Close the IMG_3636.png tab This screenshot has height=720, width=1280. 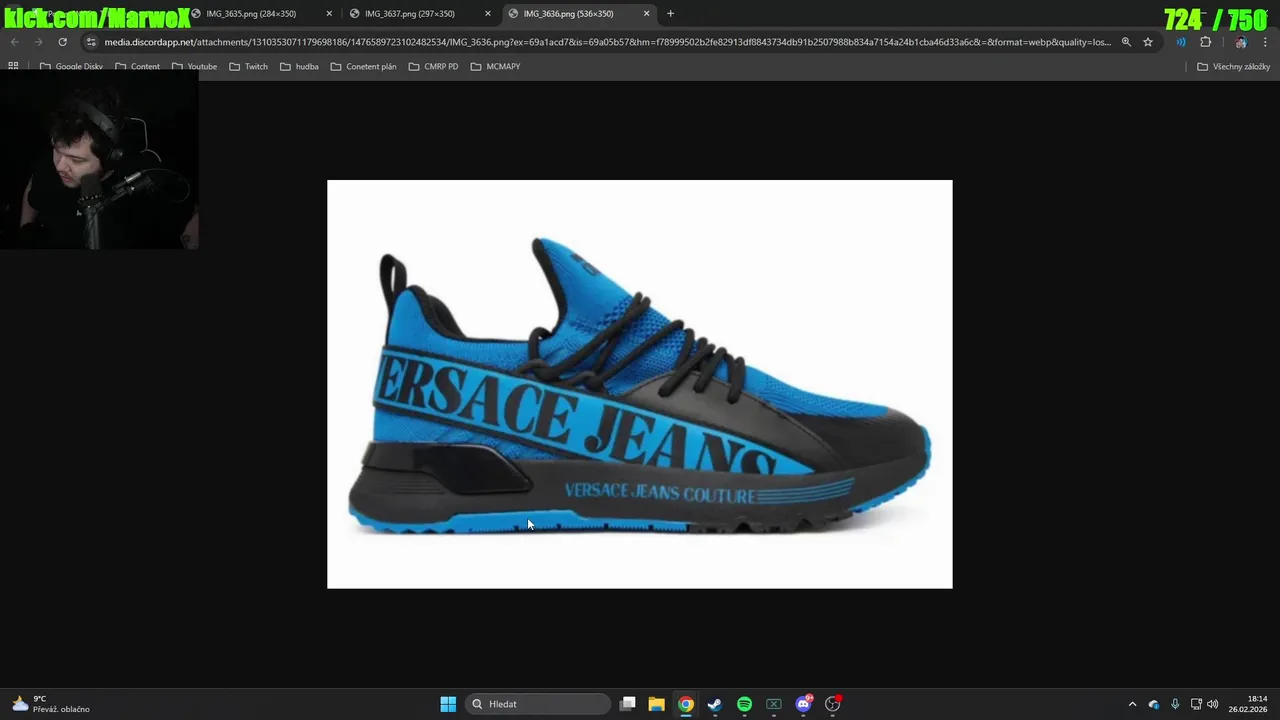(646, 14)
